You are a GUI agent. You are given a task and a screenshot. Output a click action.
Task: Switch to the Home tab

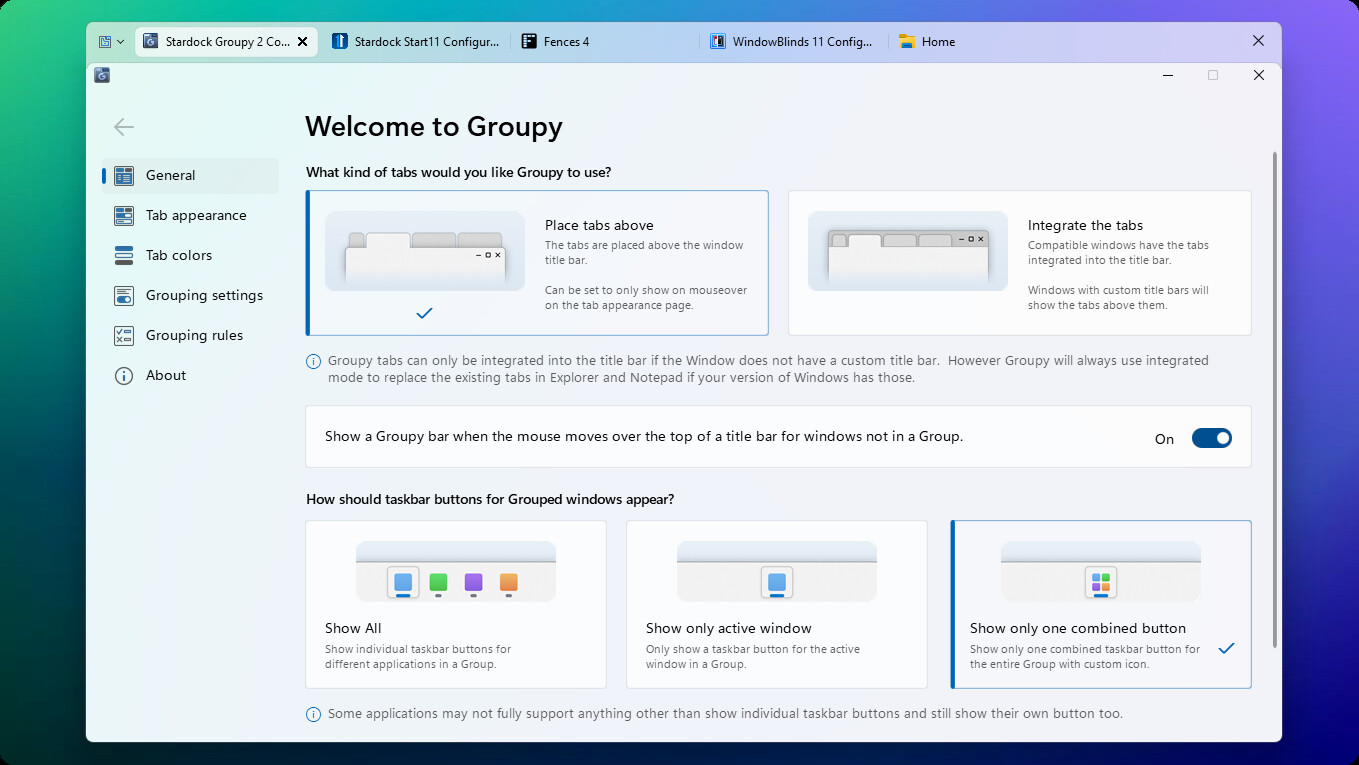(938, 41)
